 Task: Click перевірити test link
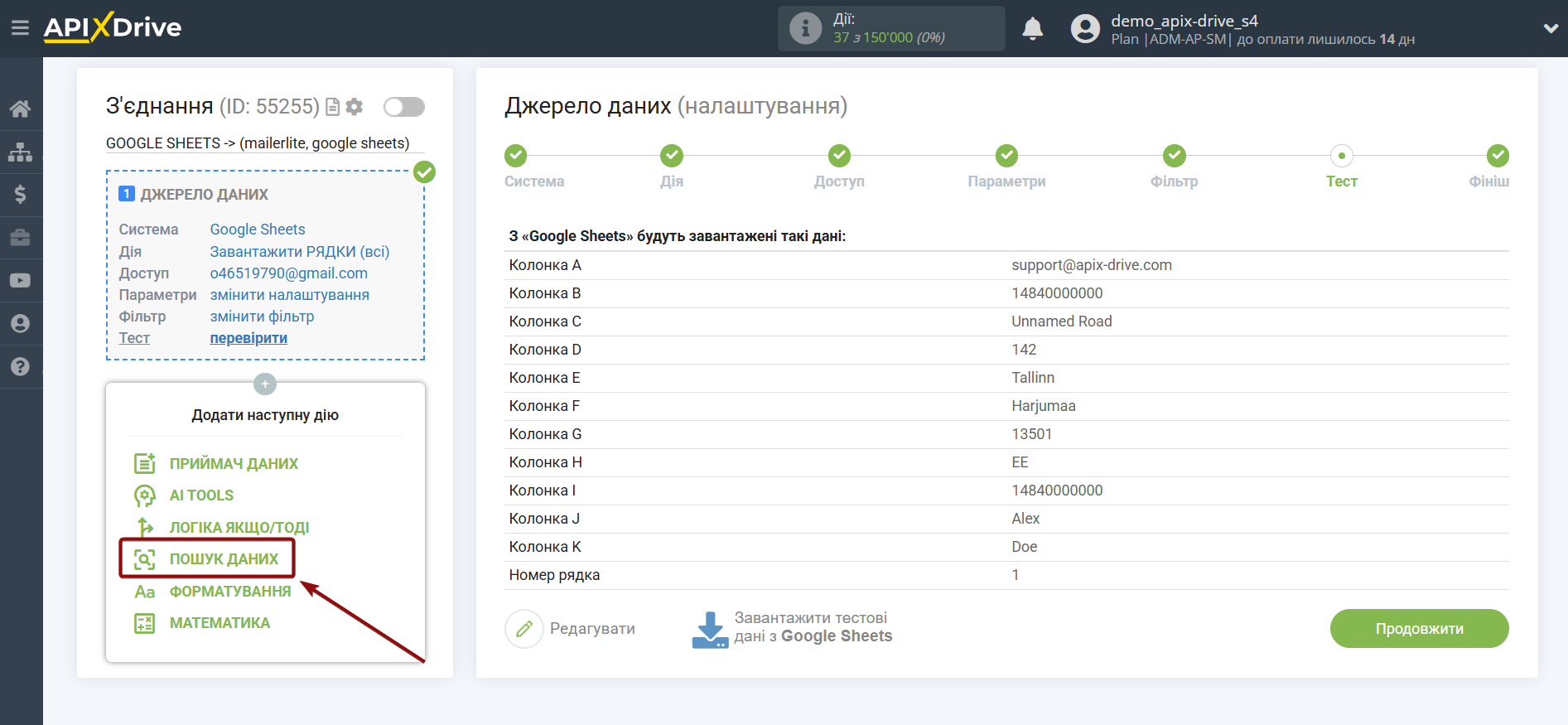point(248,337)
